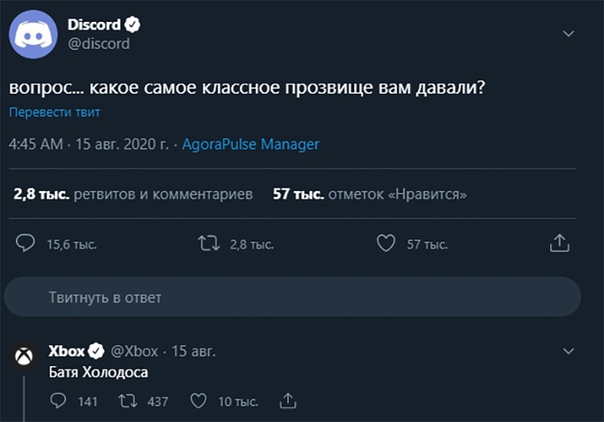
Task: Click the reply icon under Discord's tweet
Action: coord(27,243)
